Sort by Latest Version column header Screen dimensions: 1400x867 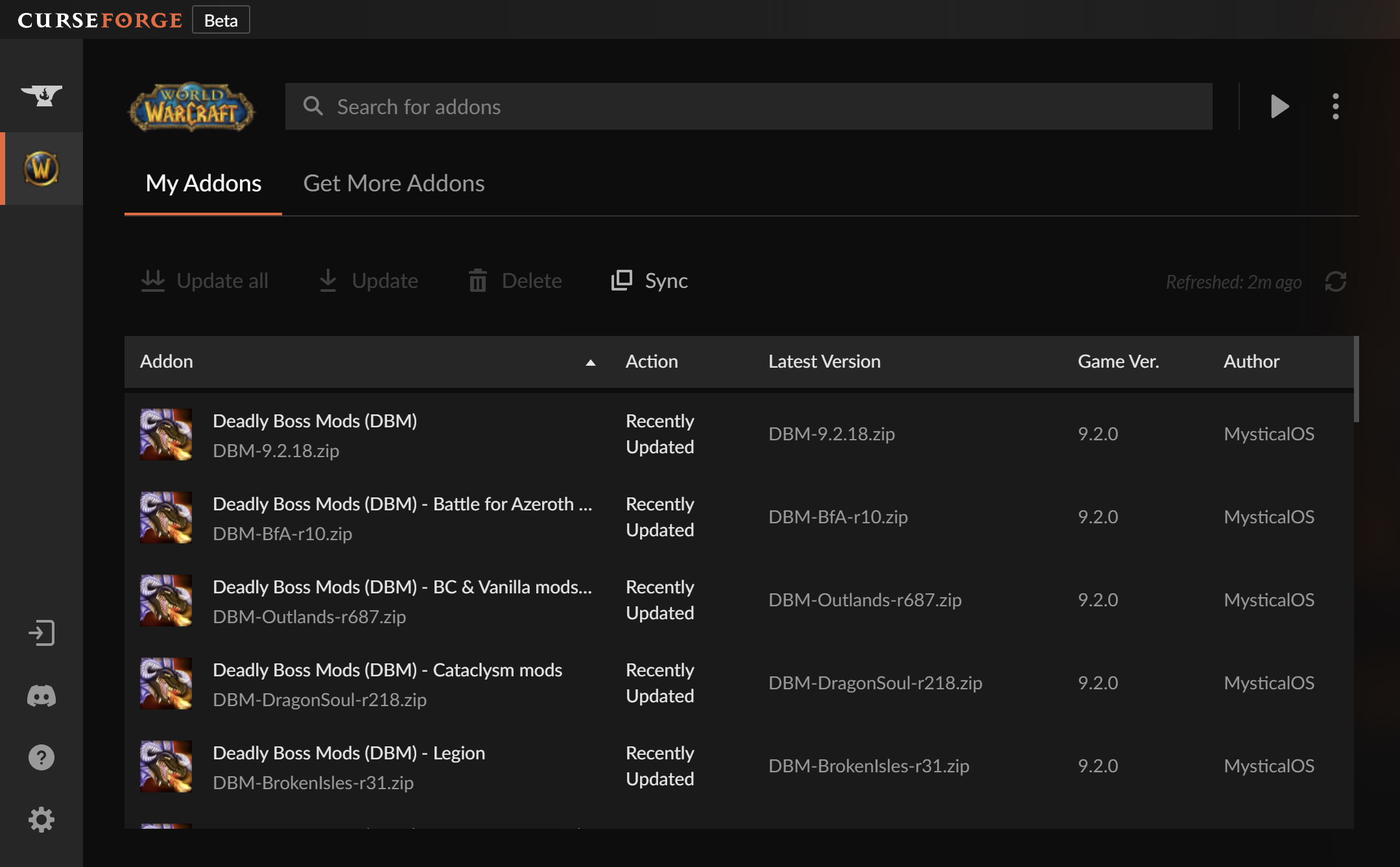(x=824, y=361)
